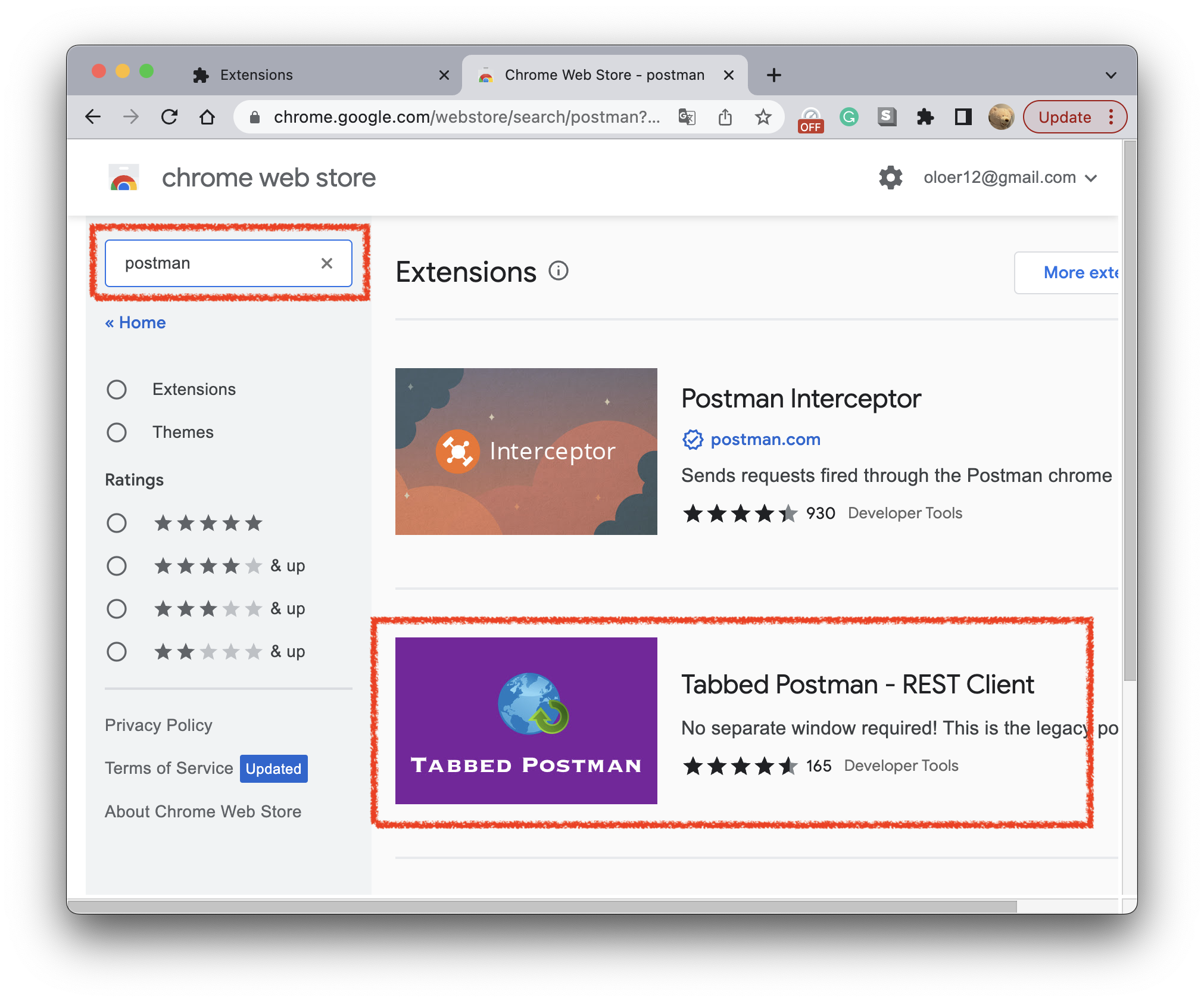Click the share page icon
This screenshot has width=1204, height=1002.
point(725,117)
